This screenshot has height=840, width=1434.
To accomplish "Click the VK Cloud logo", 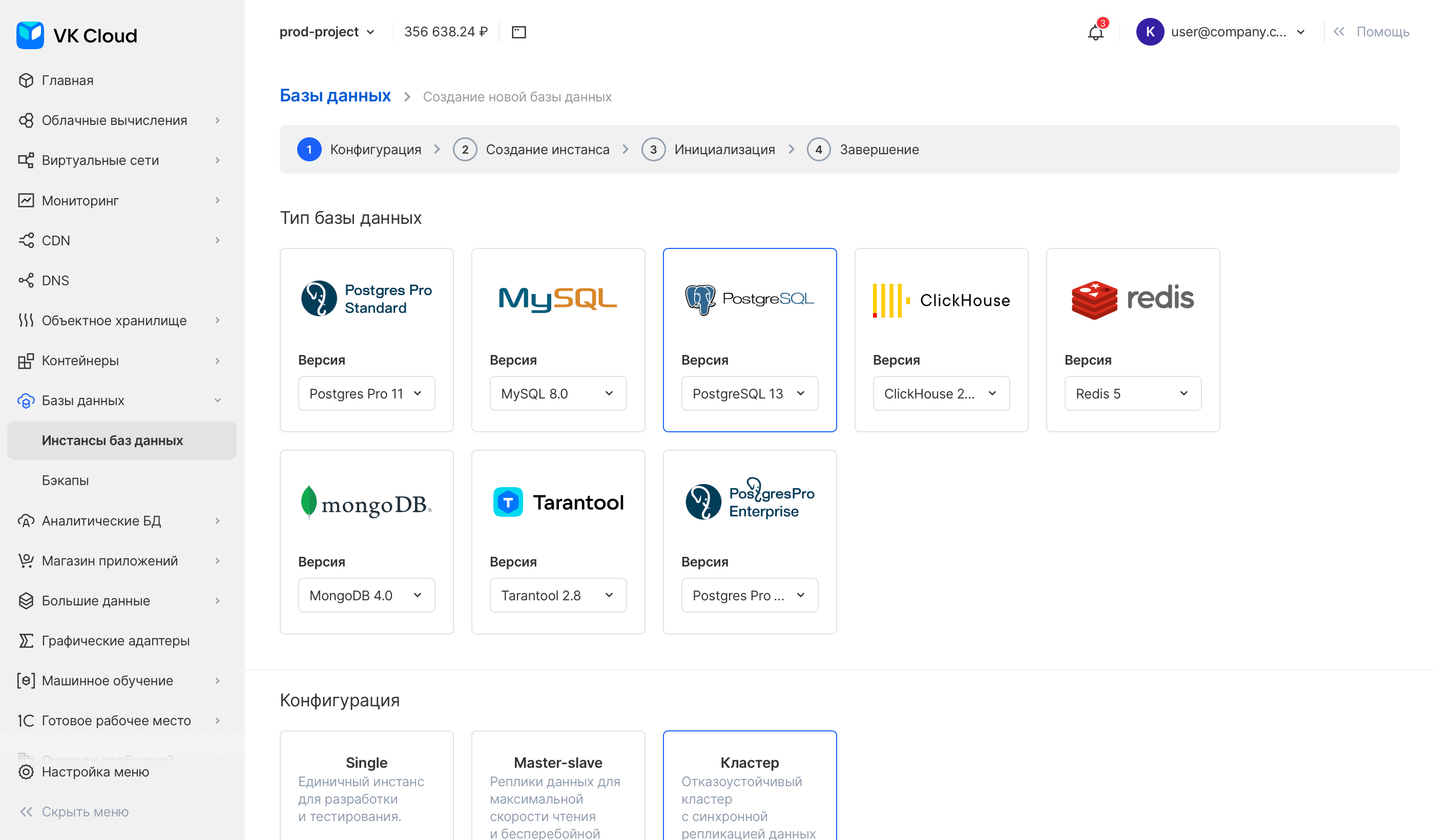I will coord(77,35).
